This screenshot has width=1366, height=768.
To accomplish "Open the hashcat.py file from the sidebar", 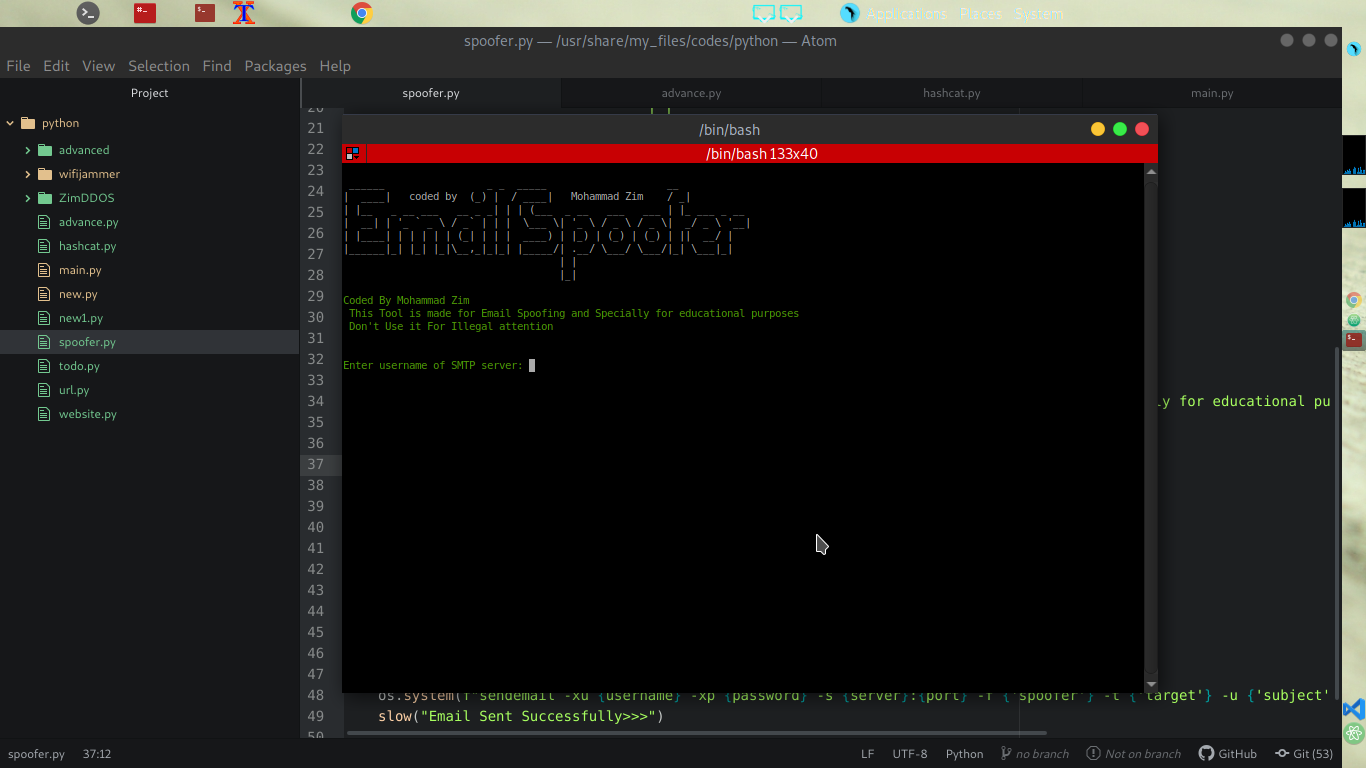I will pos(85,246).
